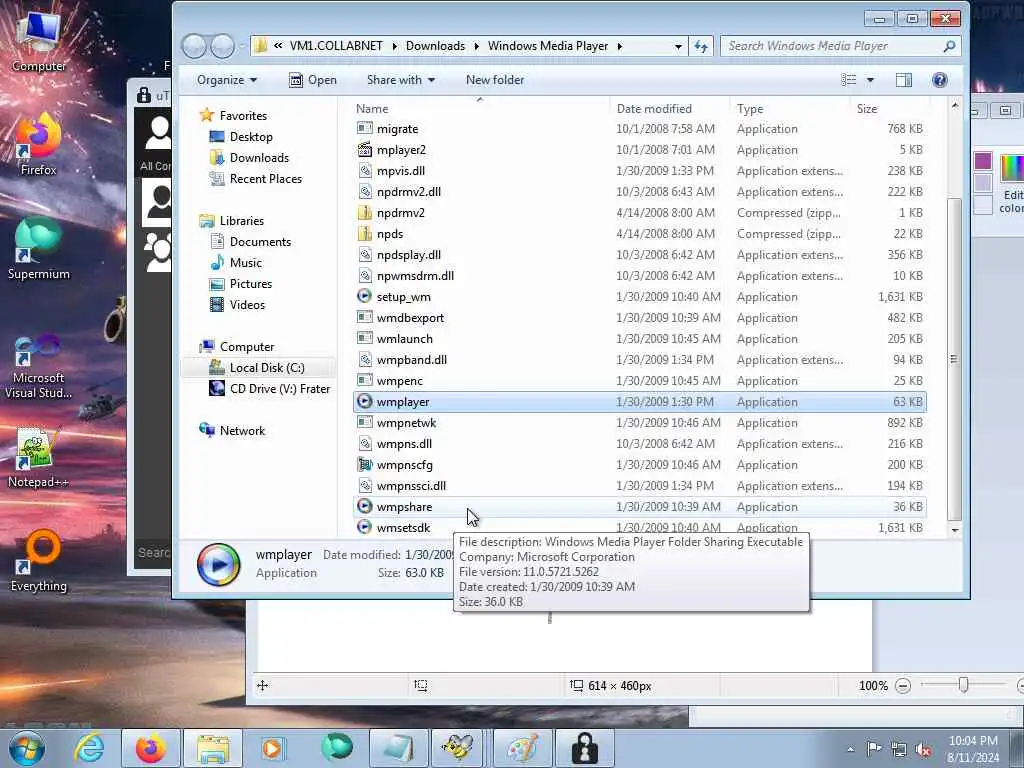The image size is (1024, 768).
Task: Change view with the view icon
Action: pos(848,80)
